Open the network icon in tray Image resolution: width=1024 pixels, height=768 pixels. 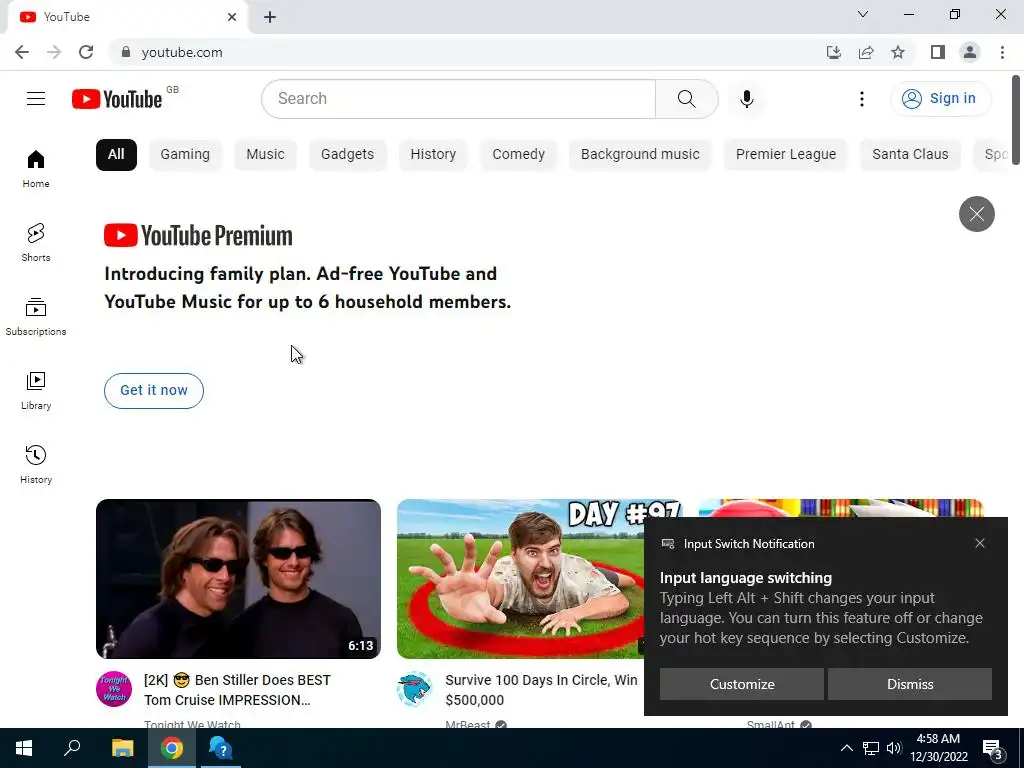pos(871,748)
